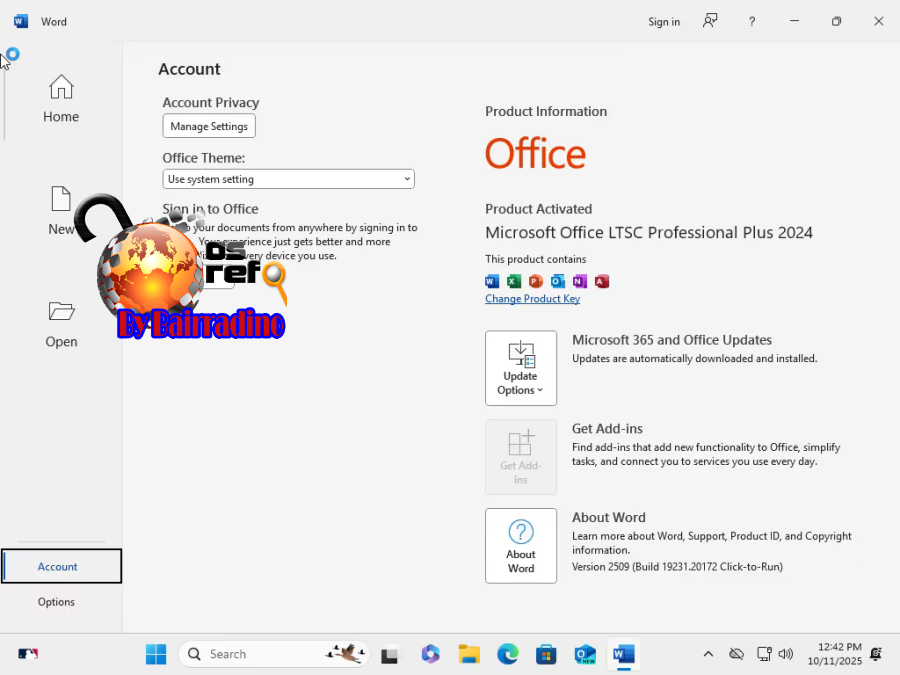Open the Open documents page
Image resolution: width=900 pixels, height=675 pixels.
tap(61, 324)
